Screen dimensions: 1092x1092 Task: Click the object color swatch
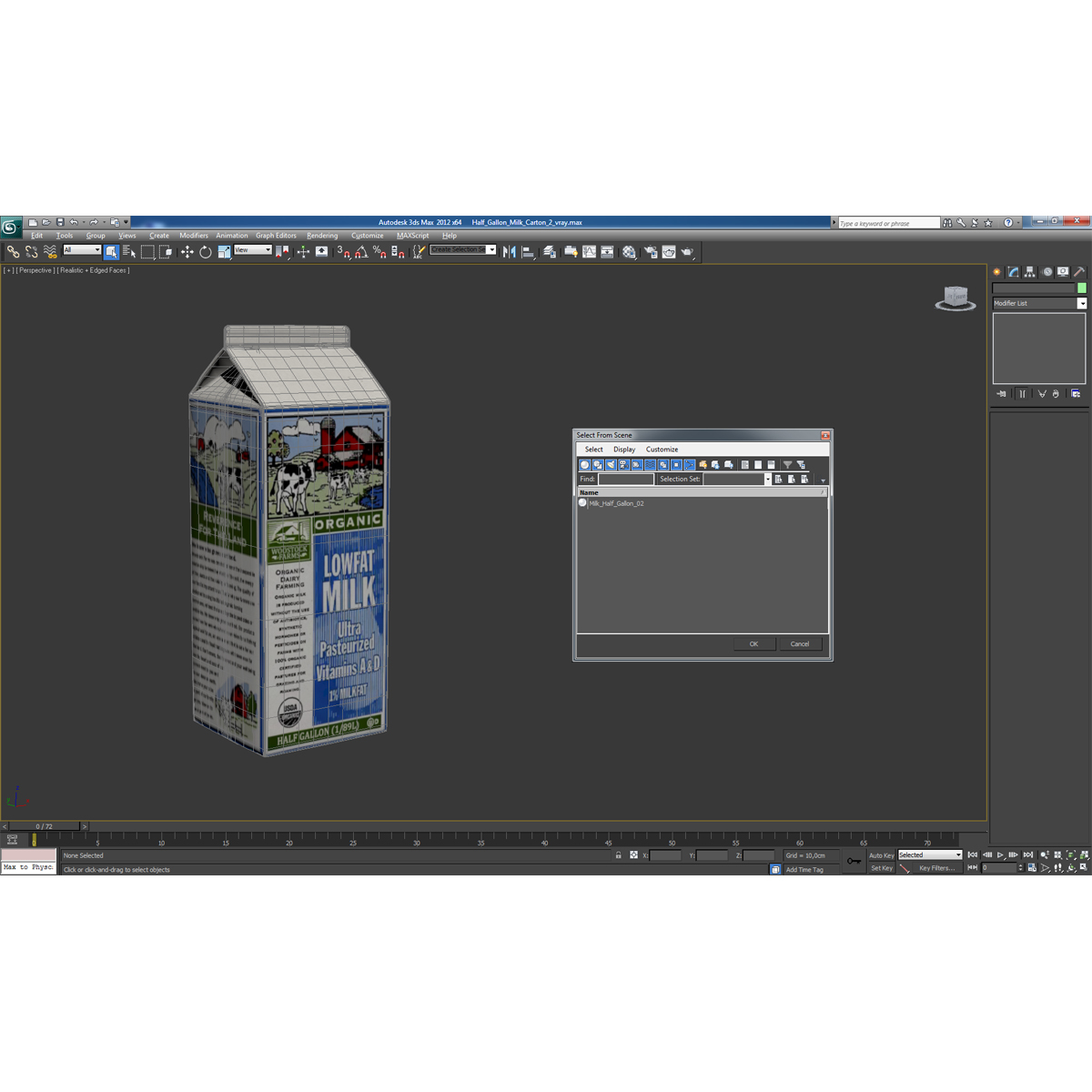pos(1082,288)
